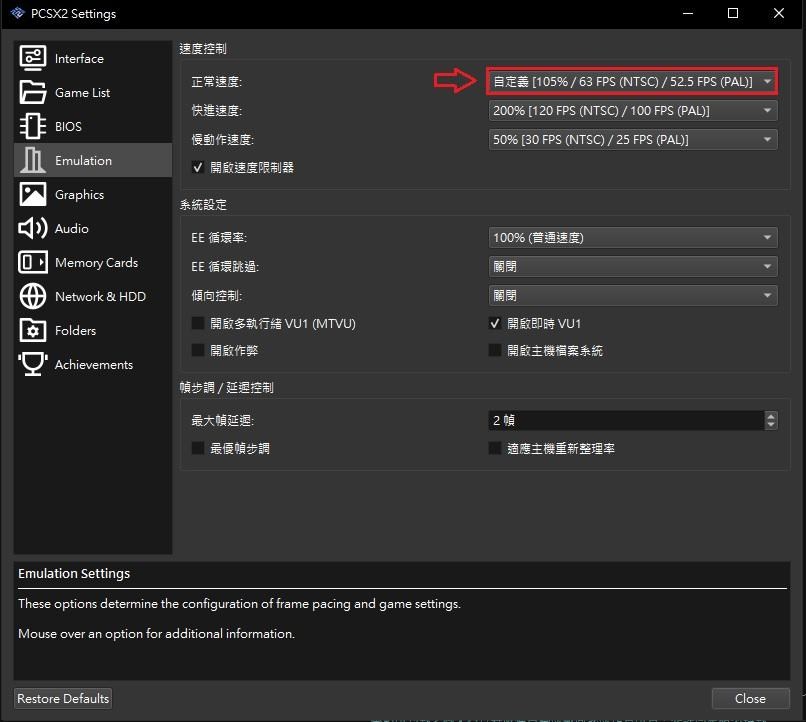This screenshot has width=806, height=722.
Task: Click the 最大幀延遲 value field
Action: [x=625, y=421]
